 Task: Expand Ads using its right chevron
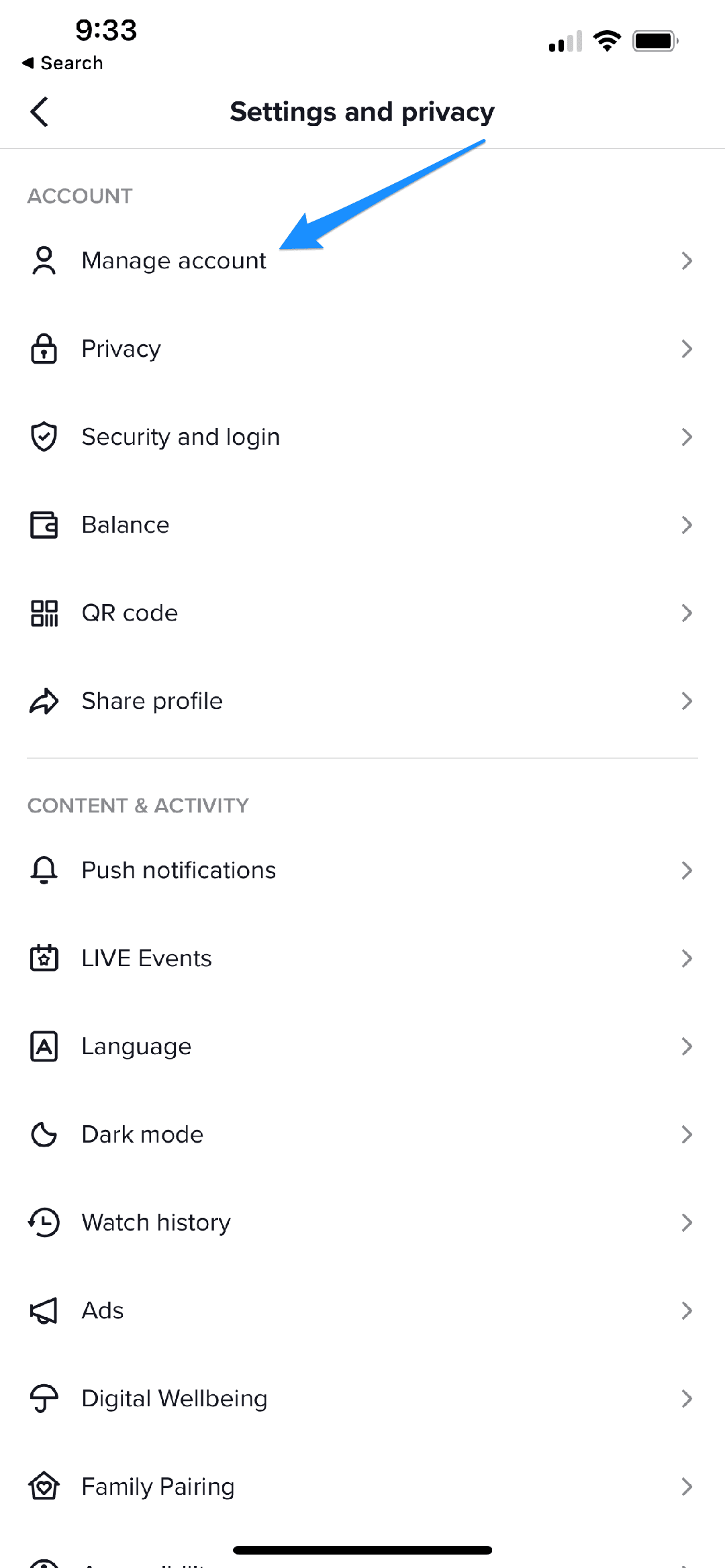tap(686, 1310)
